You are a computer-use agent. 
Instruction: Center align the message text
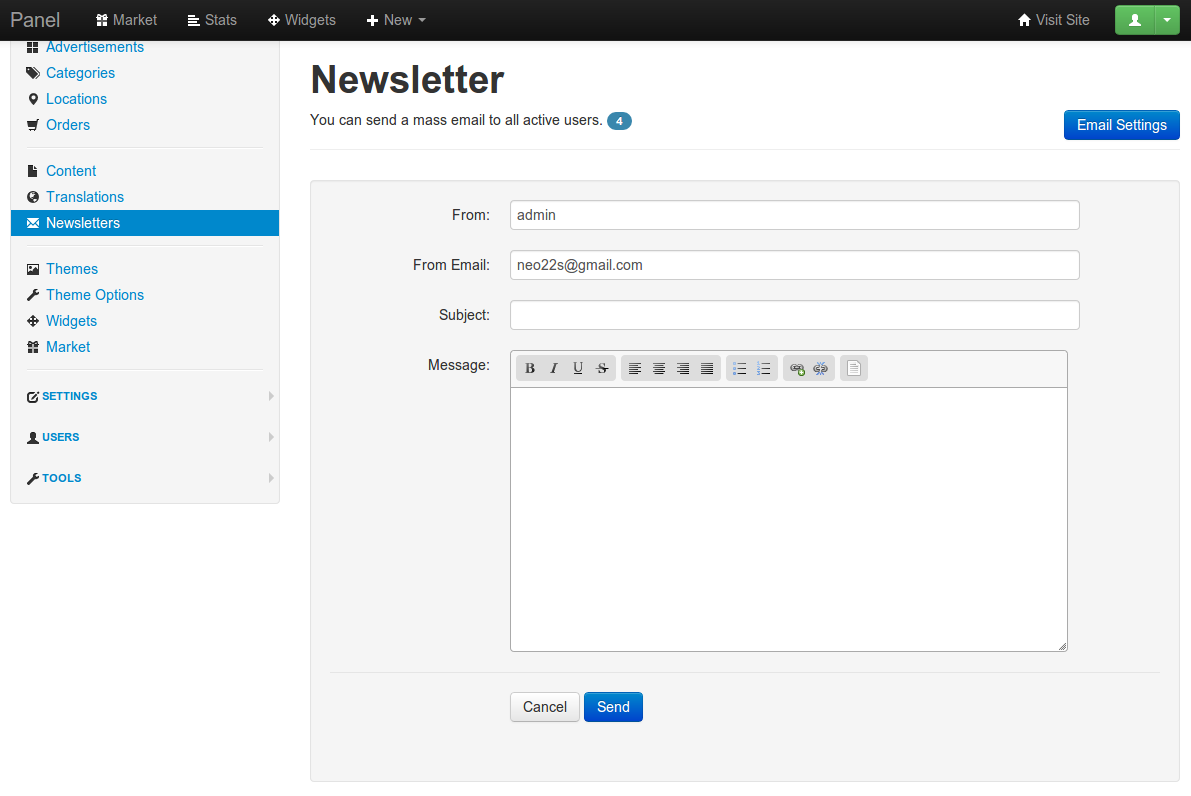[659, 369]
